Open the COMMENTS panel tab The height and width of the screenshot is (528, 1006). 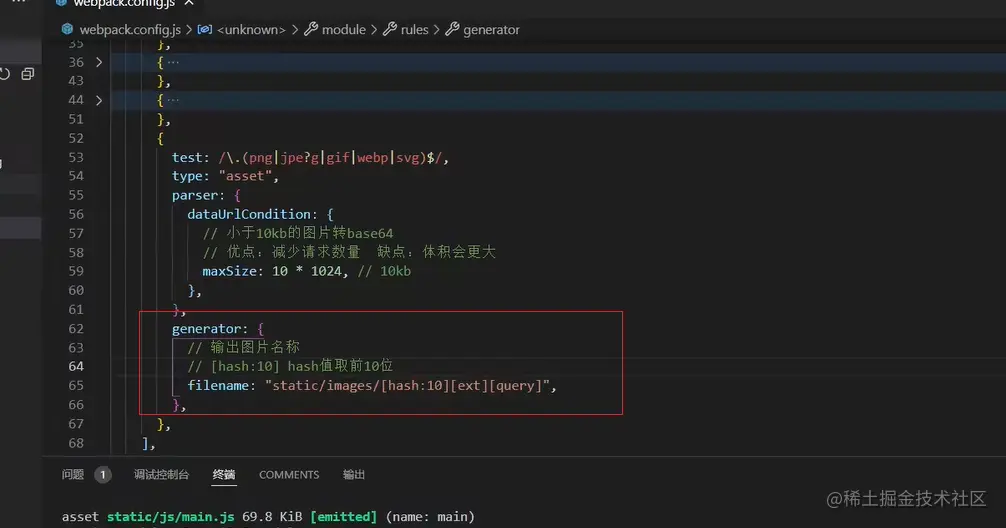(x=289, y=475)
